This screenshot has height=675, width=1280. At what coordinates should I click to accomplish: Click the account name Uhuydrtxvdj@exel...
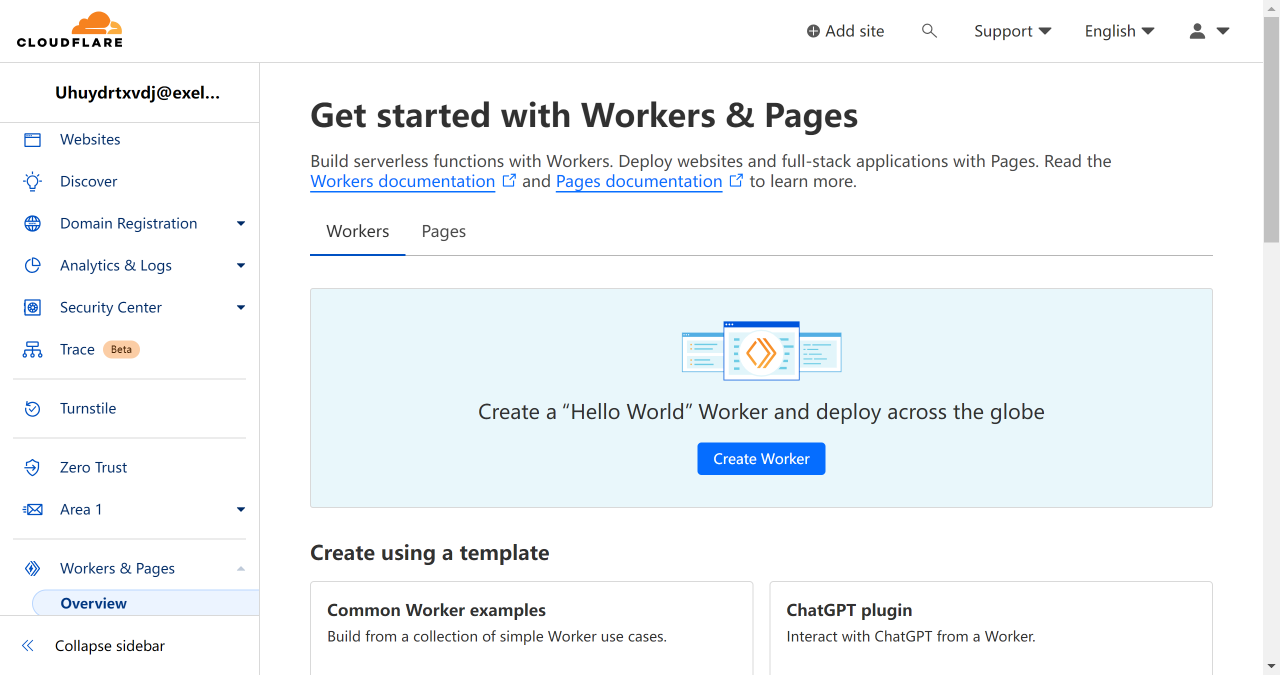[x=138, y=93]
